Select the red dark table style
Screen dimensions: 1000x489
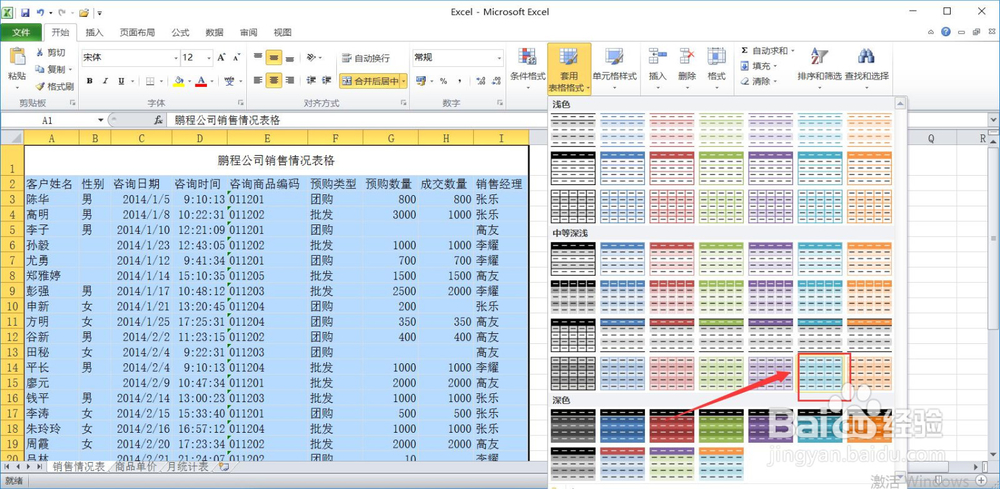(x=672, y=426)
